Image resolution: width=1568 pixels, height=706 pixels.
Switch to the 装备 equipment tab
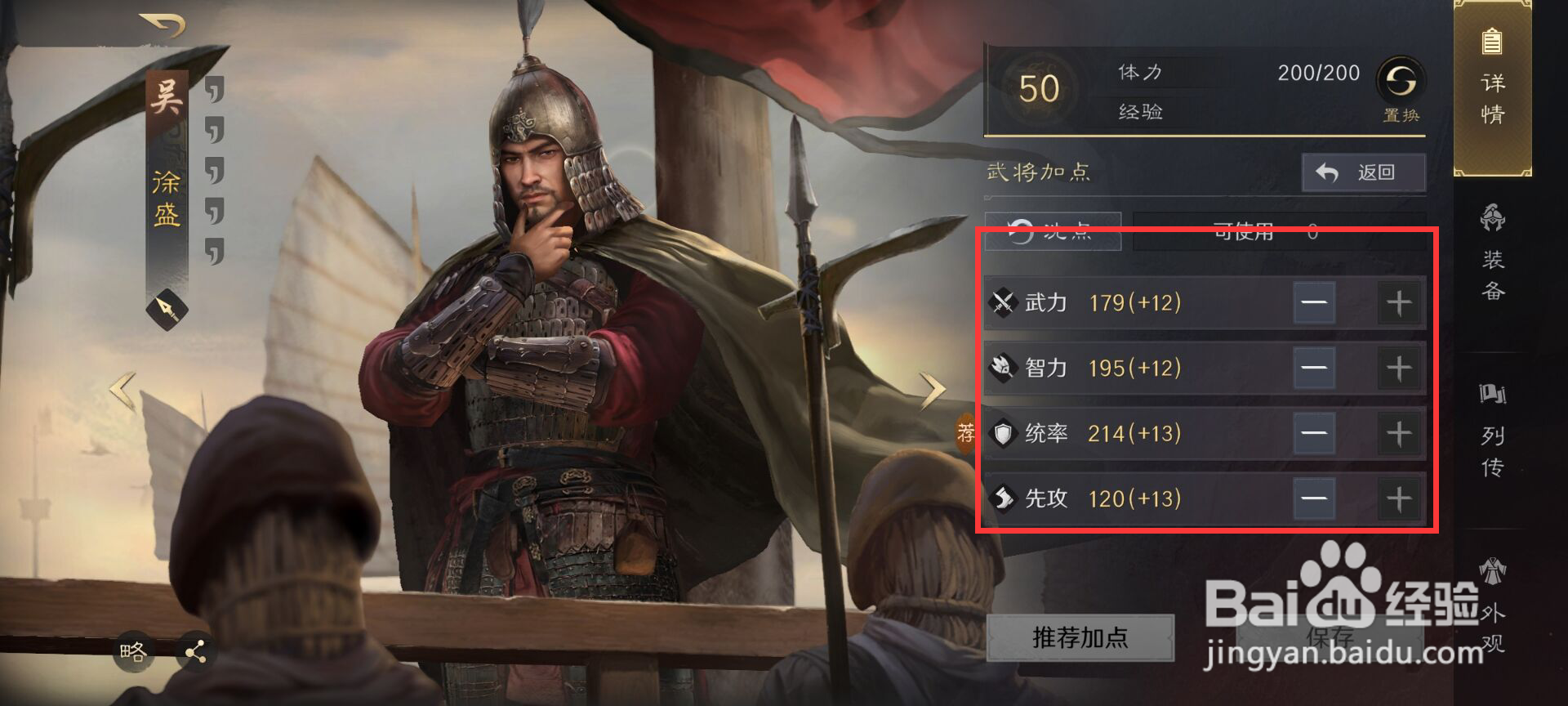[1493, 252]
